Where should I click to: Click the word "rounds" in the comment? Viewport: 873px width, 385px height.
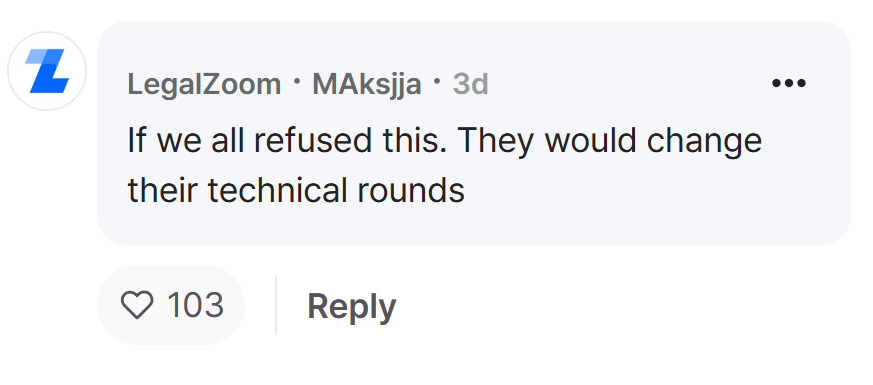[411, 190]
